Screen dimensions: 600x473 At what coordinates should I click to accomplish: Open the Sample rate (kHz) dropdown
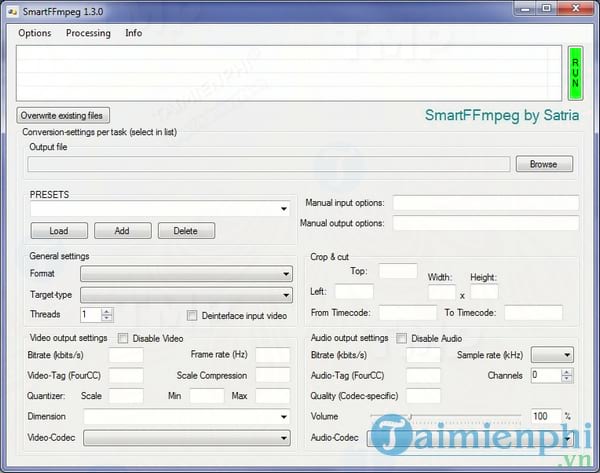pos(552,355)
